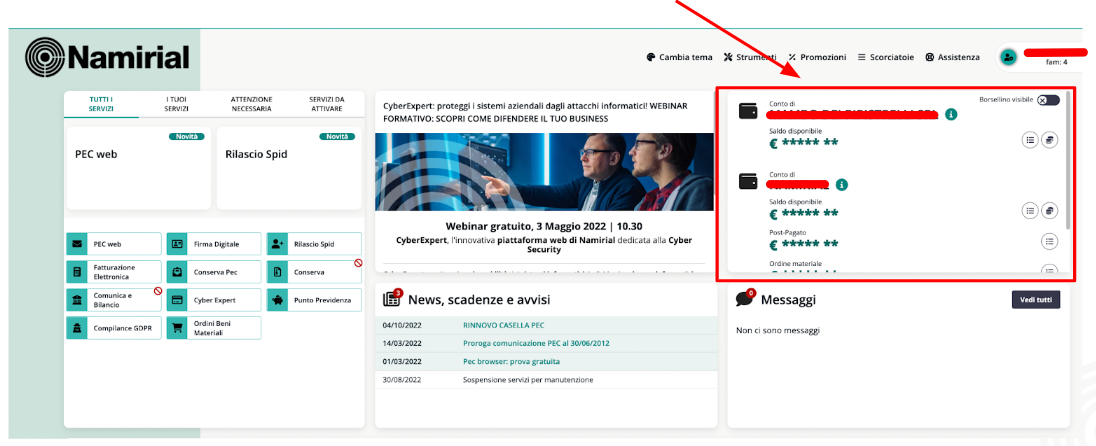
Task: Open the list icon for the first account's Saldo disponibile
Action: pyautogui.click(x=1030, y=140)
